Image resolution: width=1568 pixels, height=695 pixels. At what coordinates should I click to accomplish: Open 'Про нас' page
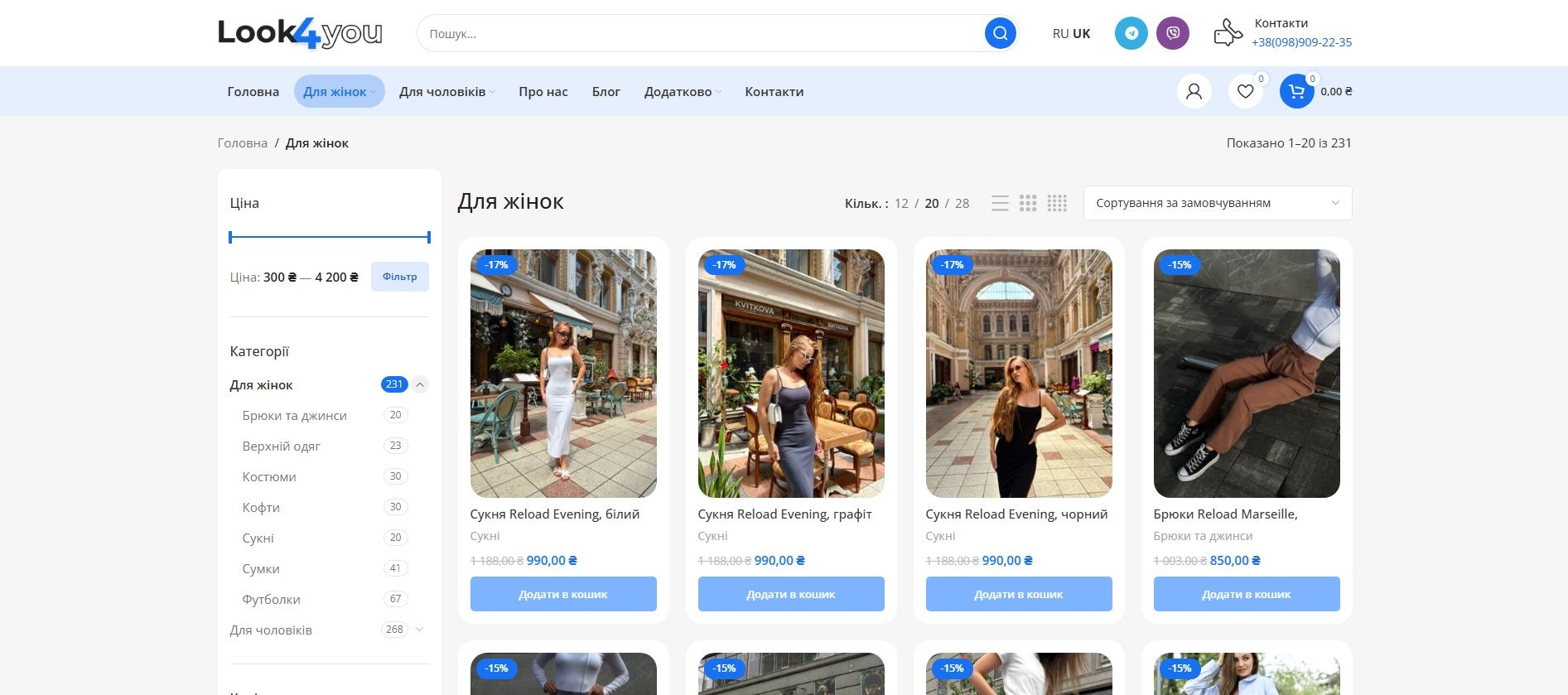click(543, 91)
